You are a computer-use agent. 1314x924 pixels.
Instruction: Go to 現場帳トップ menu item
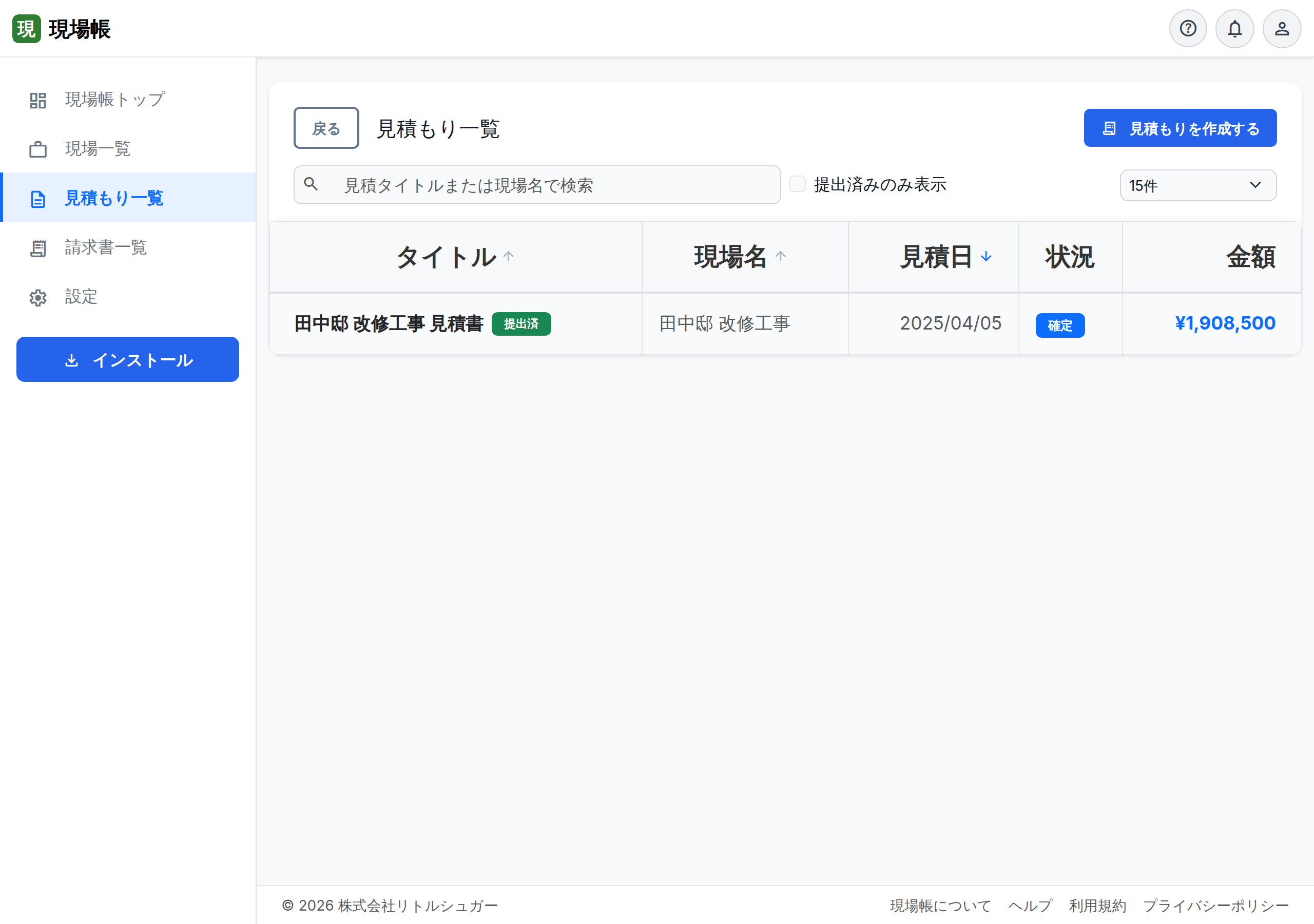pos(128,100)
